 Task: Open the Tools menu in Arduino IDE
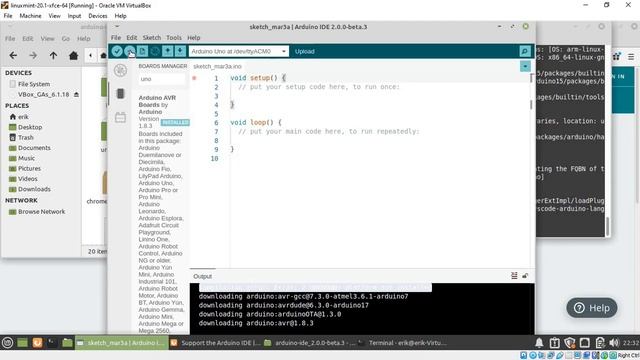tap(173, 38)
